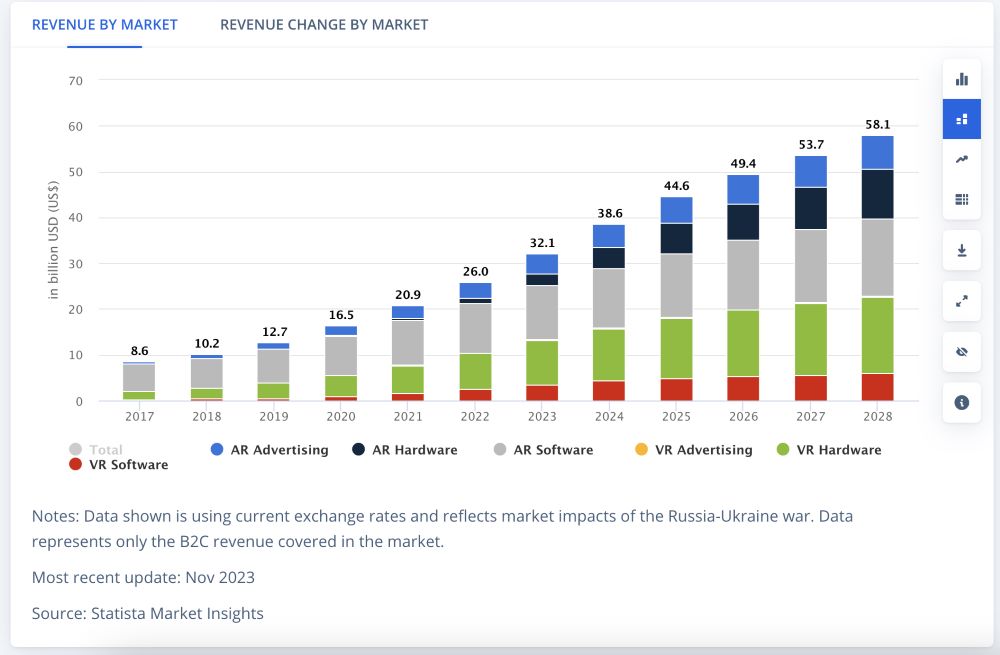The height and width of the screenshot is (655, 1000).
Task: Toggle the VR Software legend entry
Action: pos(118,465)
